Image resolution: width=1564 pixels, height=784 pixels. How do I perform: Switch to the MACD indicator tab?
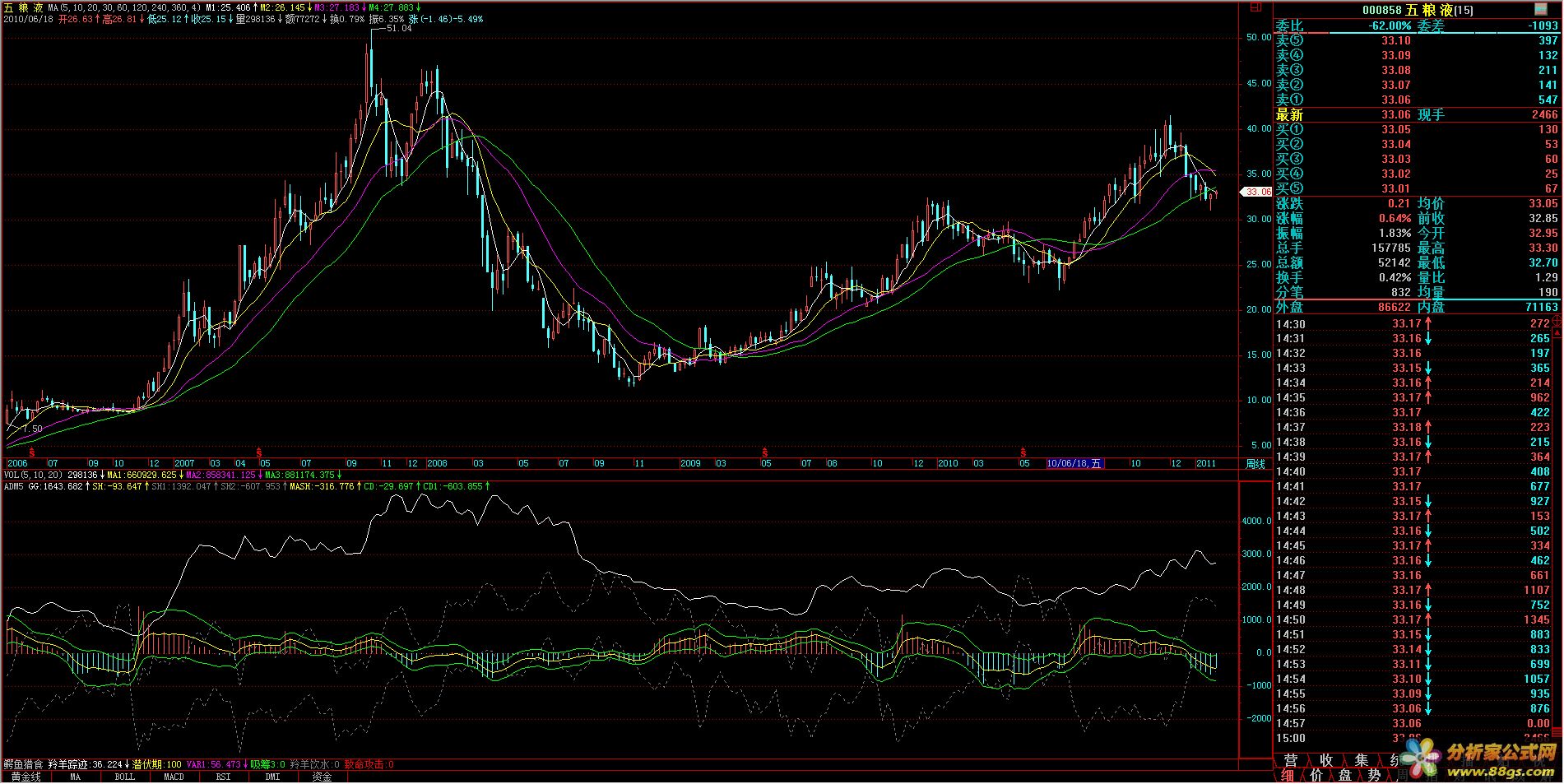coord(174,777)
